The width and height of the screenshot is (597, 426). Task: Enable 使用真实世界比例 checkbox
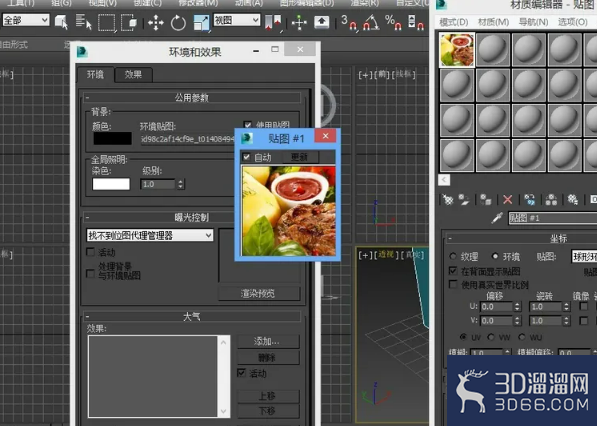453,284
